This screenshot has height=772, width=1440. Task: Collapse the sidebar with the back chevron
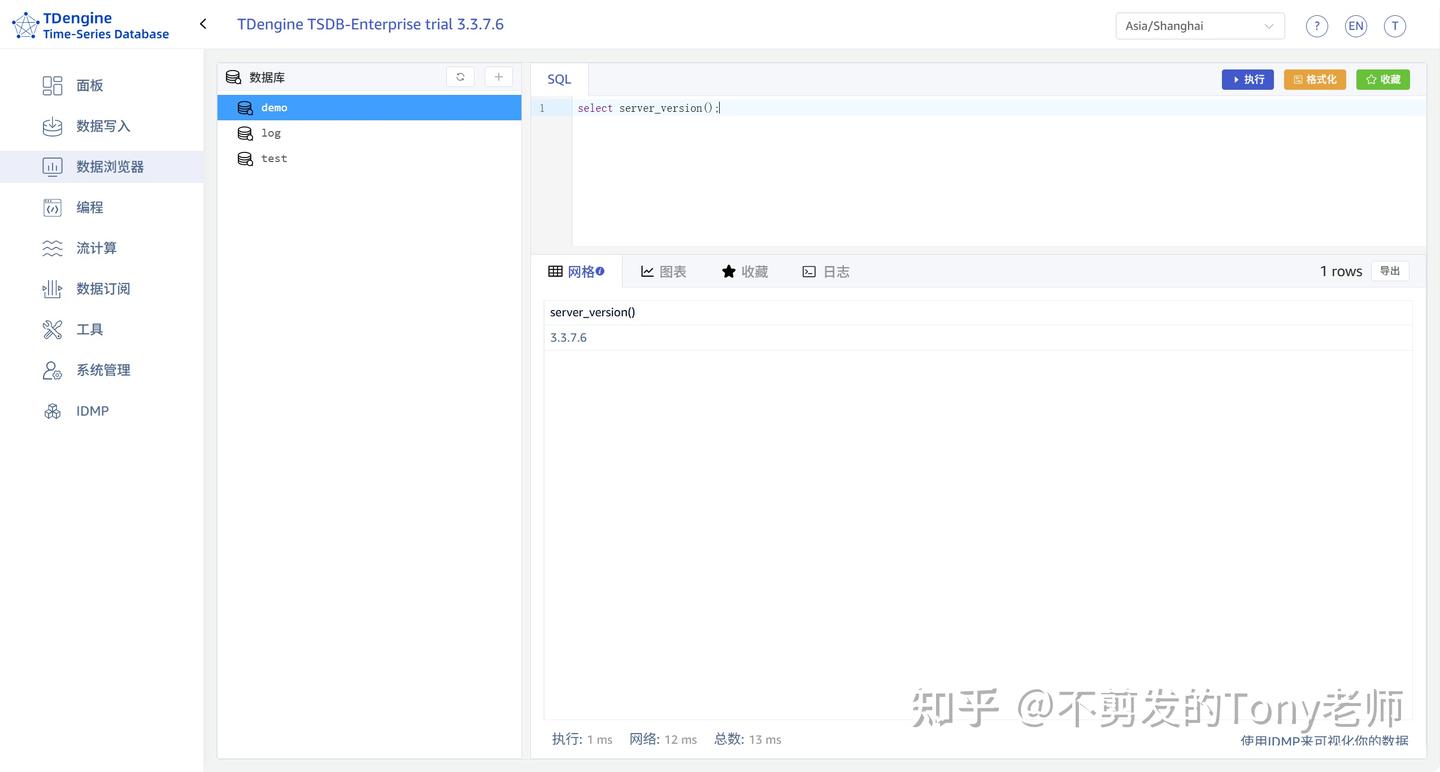pos(203,24)
